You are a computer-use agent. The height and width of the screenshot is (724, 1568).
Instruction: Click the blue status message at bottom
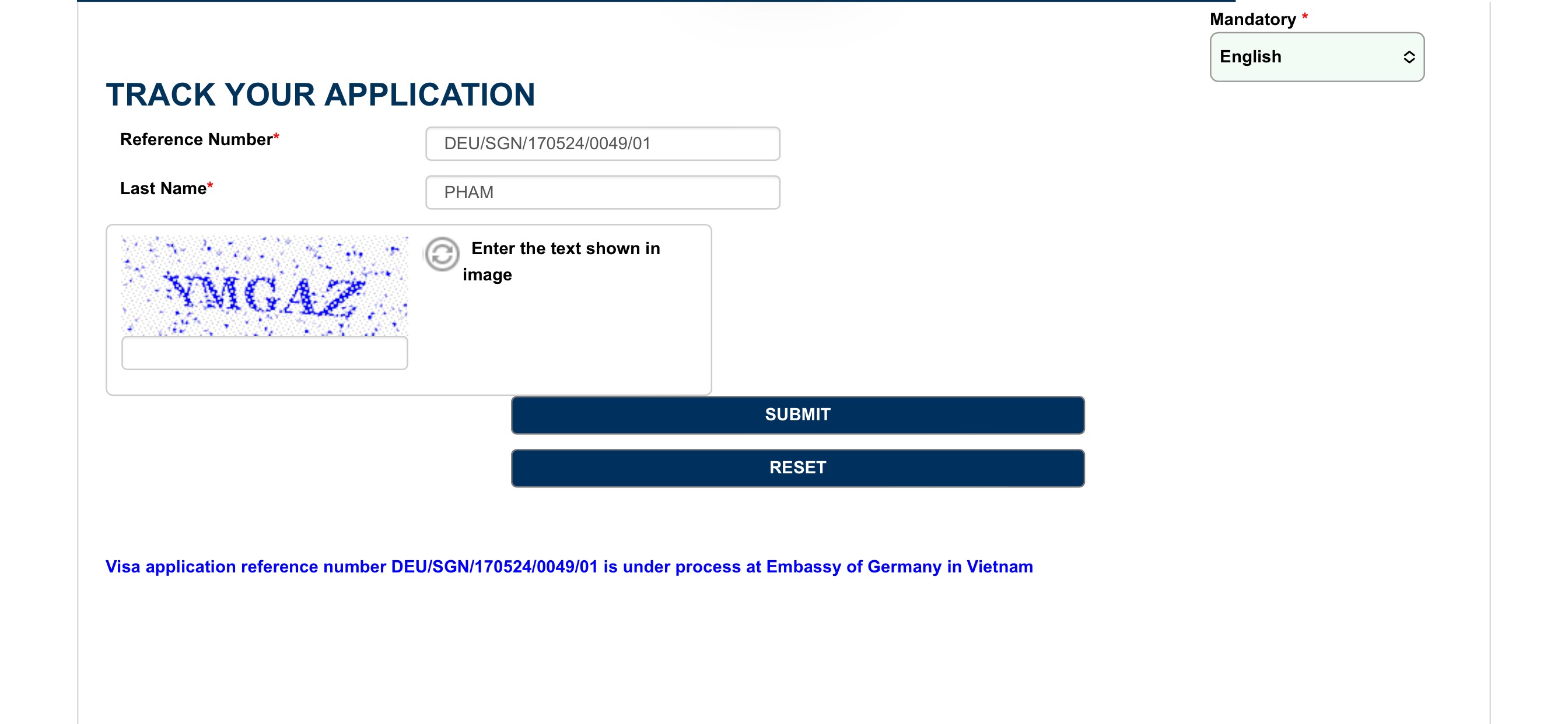pos(570,566)
